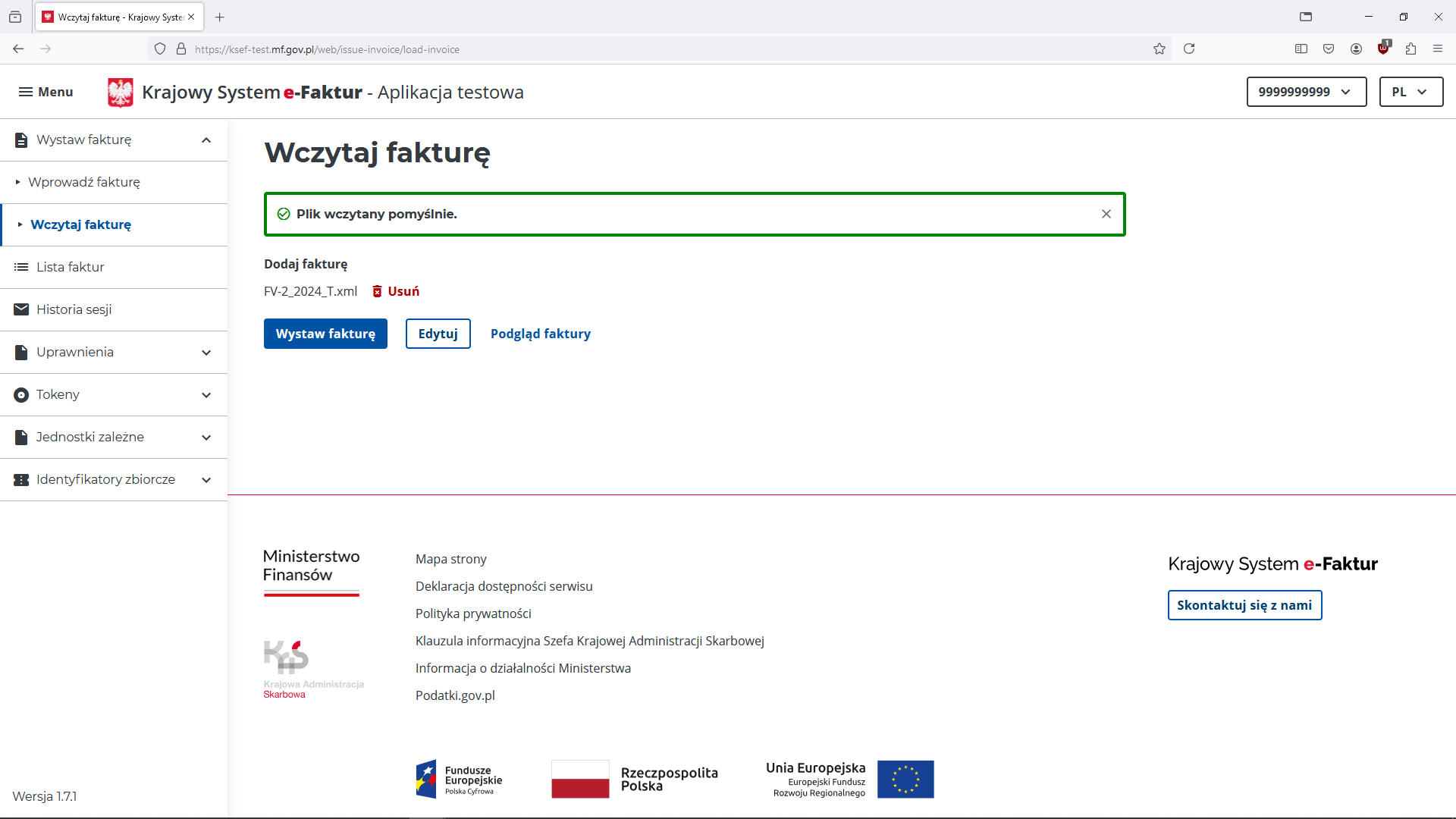Bookmark this page with star icon
1456x819 pixels.
pos(1159,49)
